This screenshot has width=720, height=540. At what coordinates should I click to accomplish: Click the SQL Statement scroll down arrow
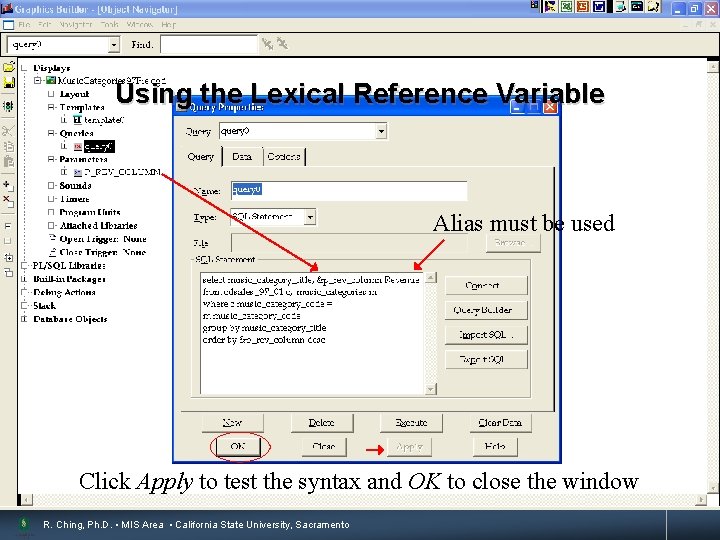click(430, 389)
